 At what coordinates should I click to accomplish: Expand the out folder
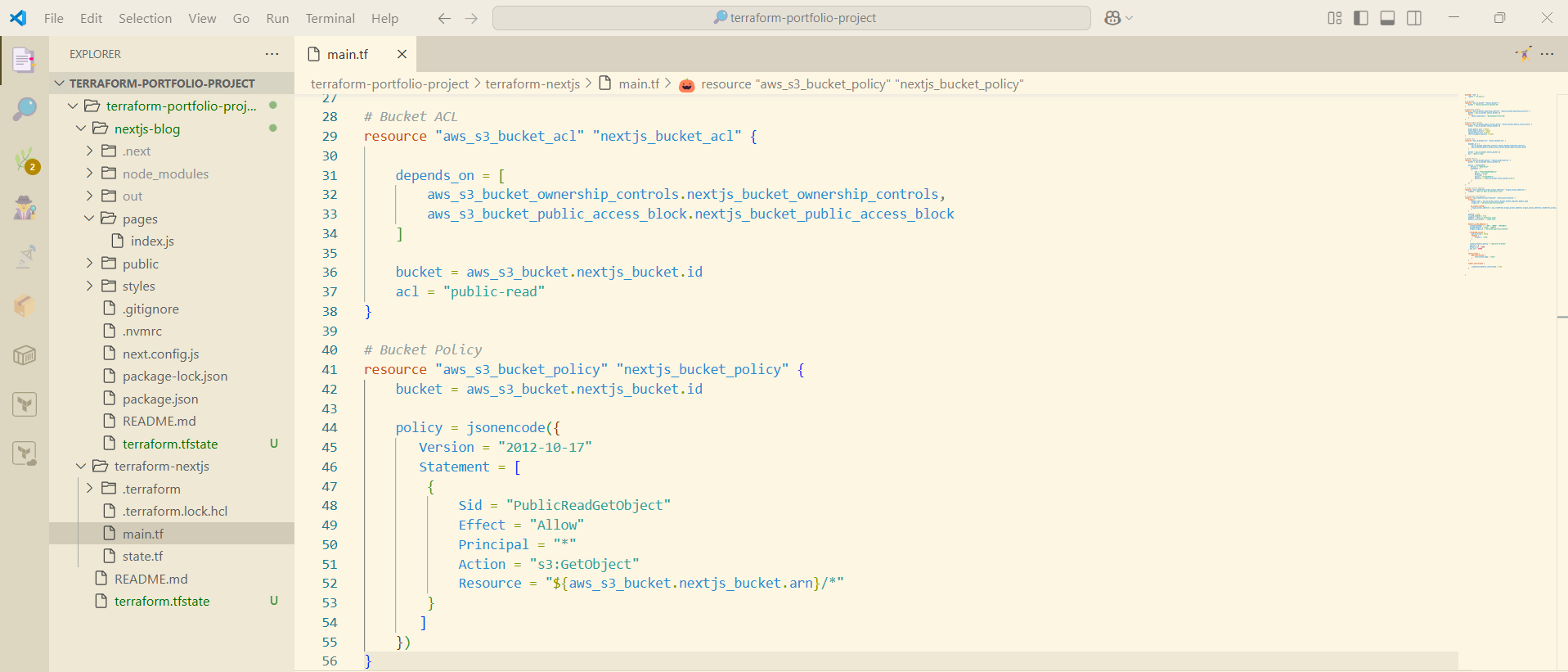pos(89,196)
